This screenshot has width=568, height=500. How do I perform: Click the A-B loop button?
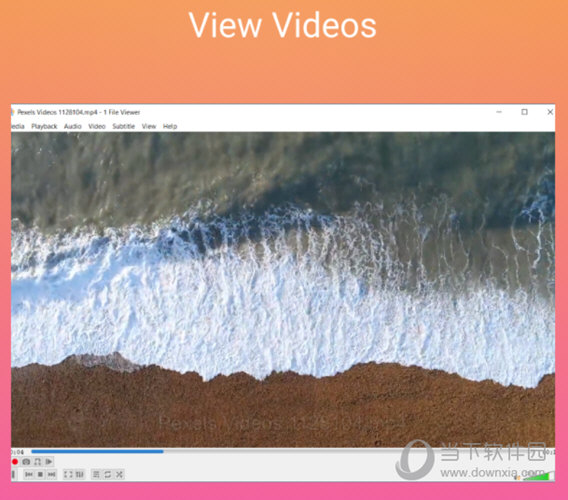[37, 462]
